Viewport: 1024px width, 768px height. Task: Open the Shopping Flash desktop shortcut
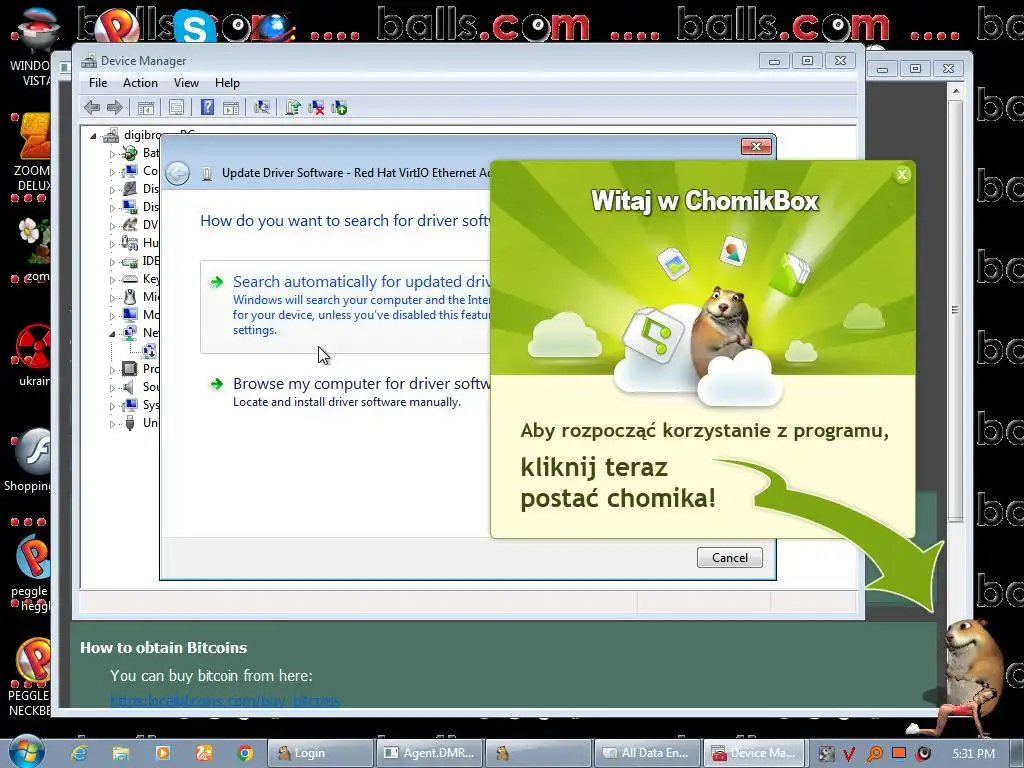pyautogui.click(x=27, y=460)
